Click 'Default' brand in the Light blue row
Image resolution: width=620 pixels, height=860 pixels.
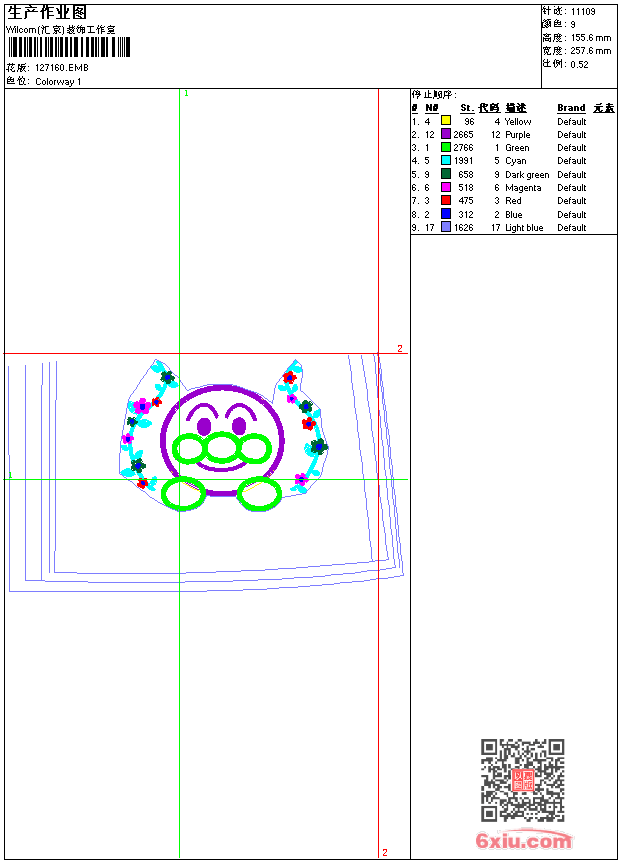[x=572, y=228]
